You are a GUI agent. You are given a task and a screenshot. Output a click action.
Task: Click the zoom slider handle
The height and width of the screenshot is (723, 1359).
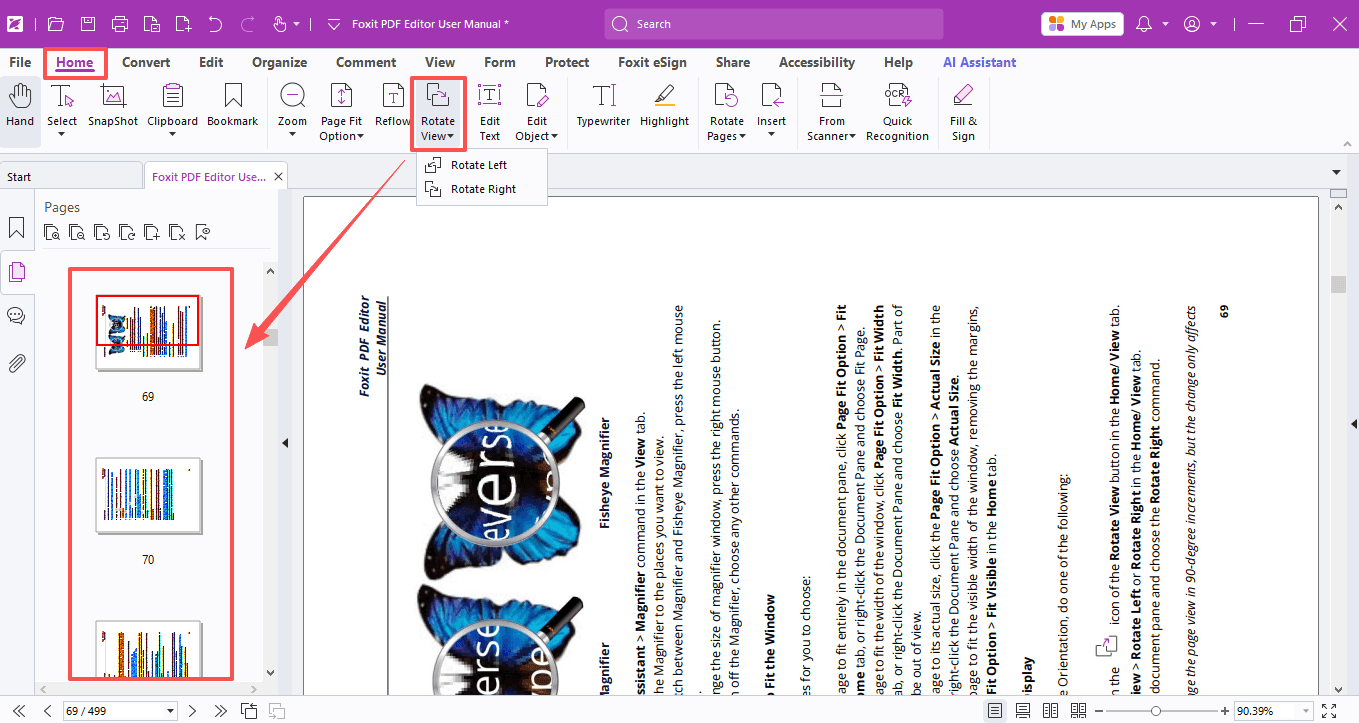(x=1156, y=711)
